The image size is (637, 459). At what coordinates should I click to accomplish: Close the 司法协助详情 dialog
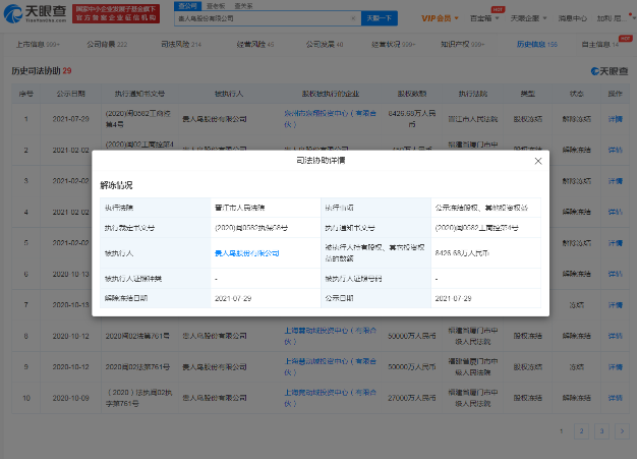point(538,161)
